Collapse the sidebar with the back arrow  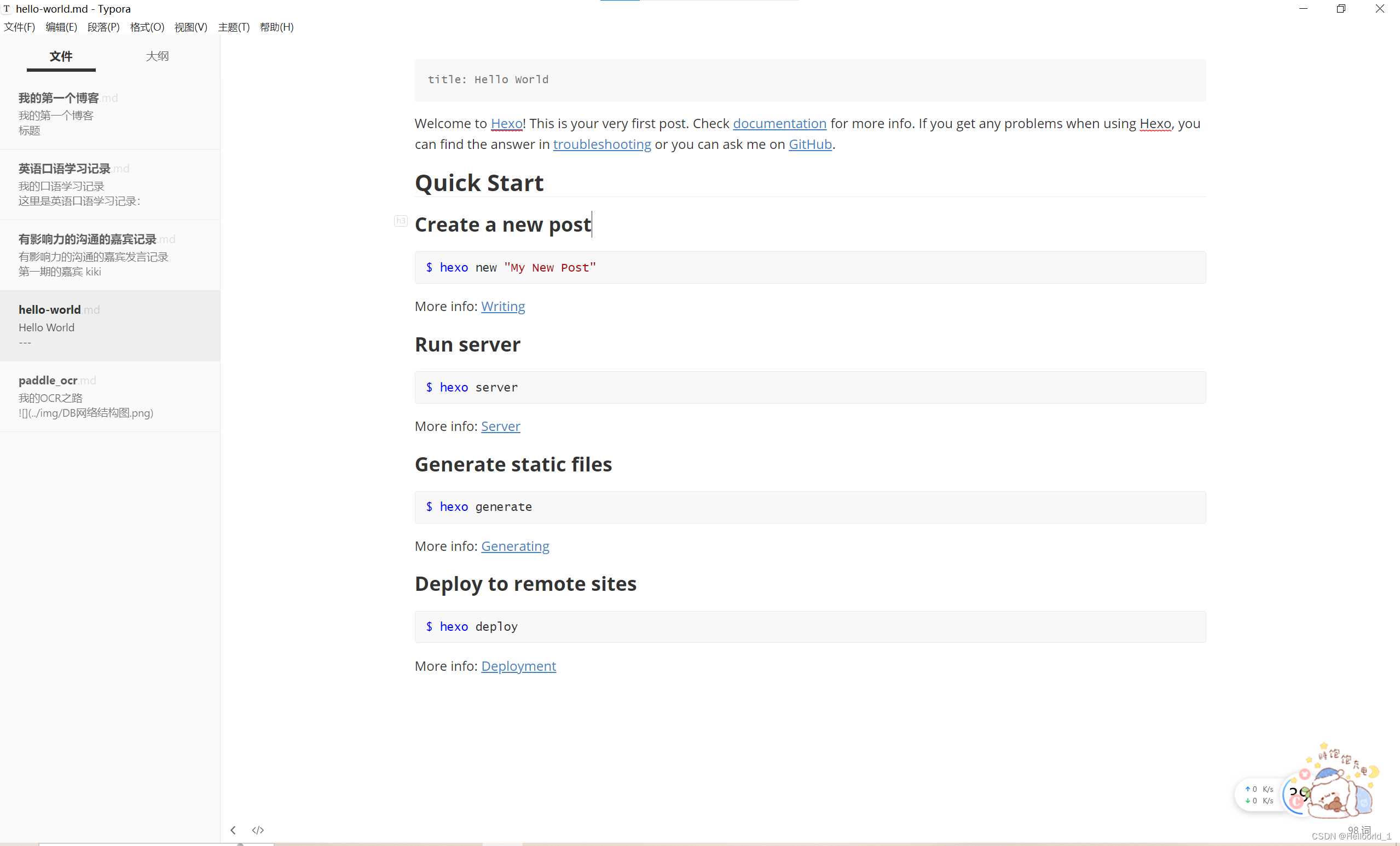[233, 830]
